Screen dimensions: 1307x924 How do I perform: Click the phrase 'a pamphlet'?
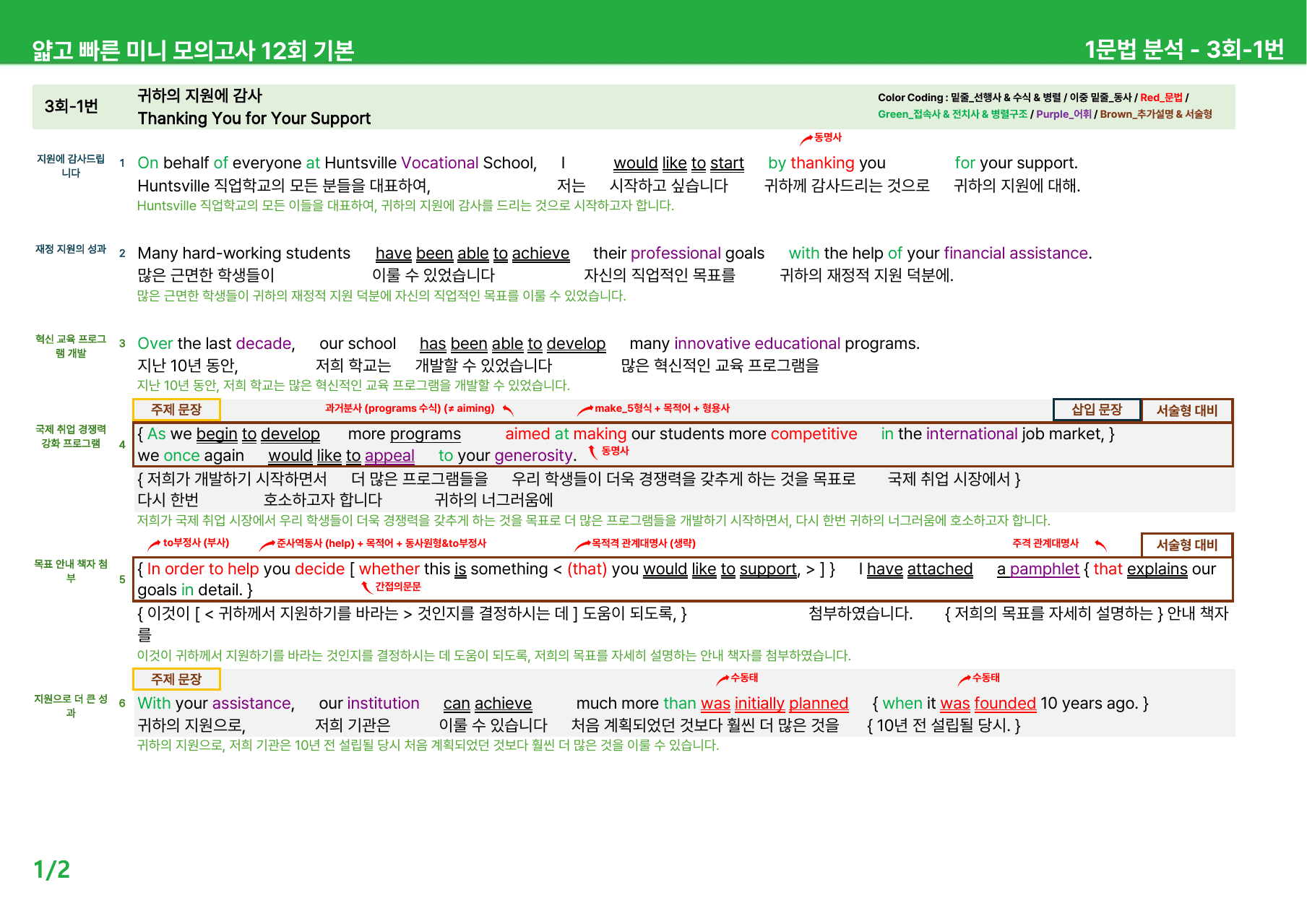click(x=1038, y=569)
